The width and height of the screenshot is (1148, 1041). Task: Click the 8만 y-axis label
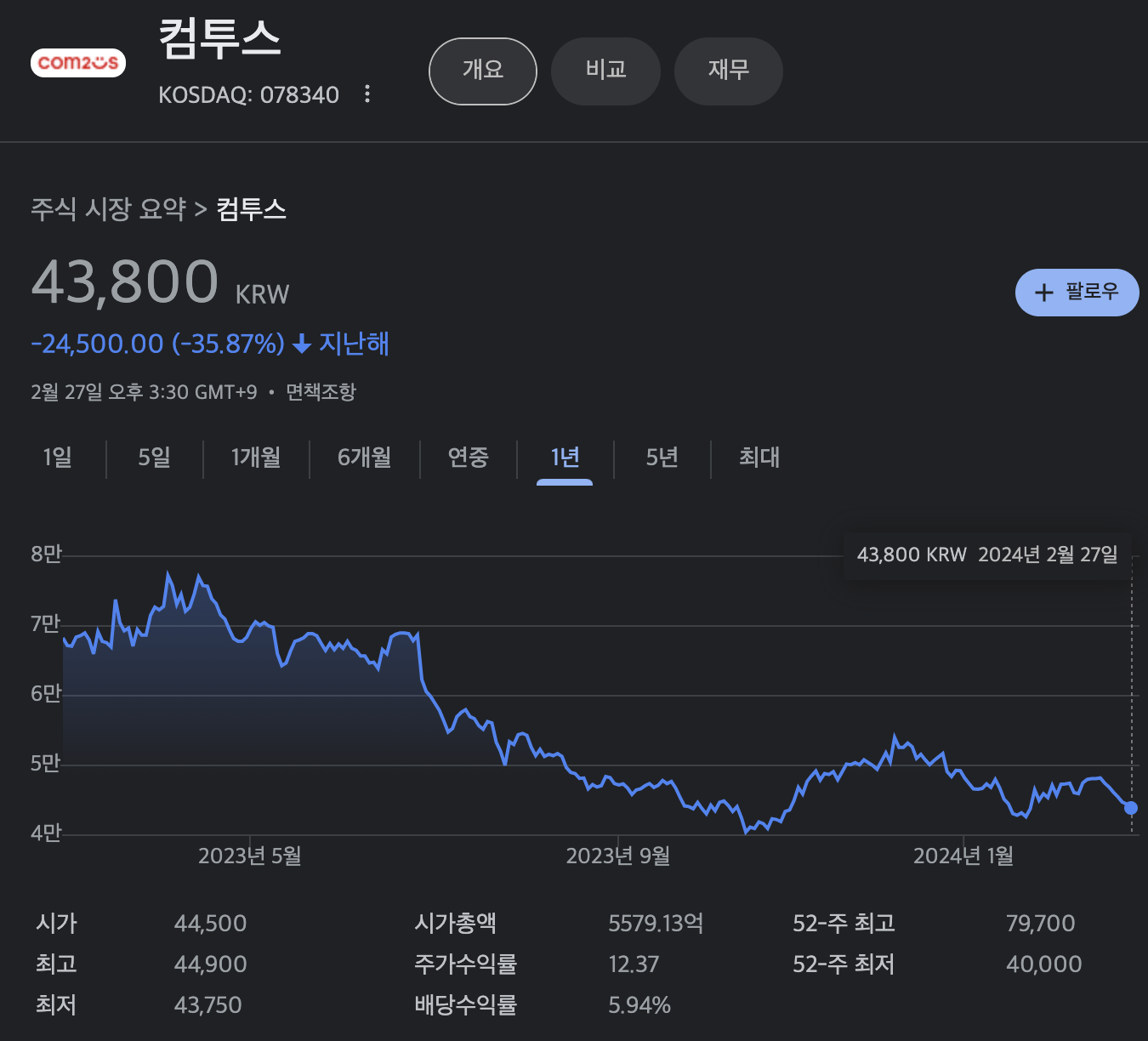click(46, 555)
